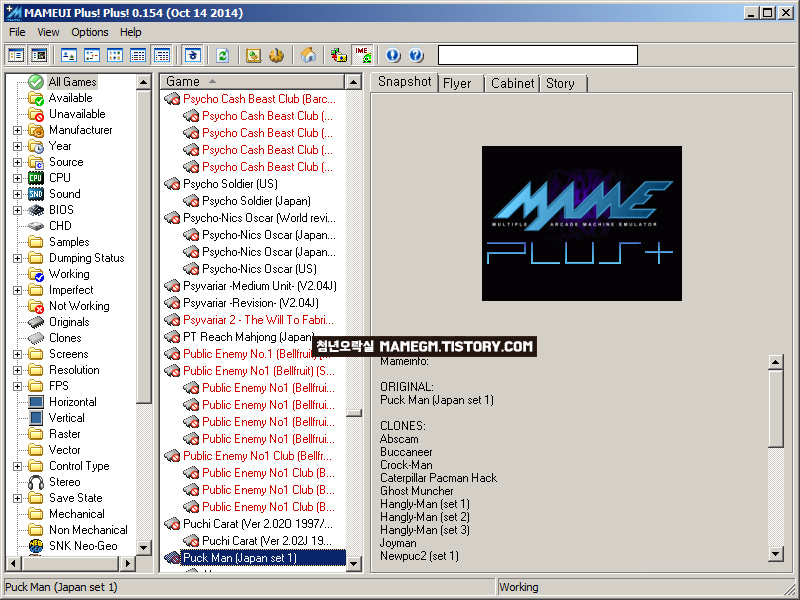This screenshot has width=800, height=600.
Task: Expand the Imperfect folder node
Action: tap(17, 290)
